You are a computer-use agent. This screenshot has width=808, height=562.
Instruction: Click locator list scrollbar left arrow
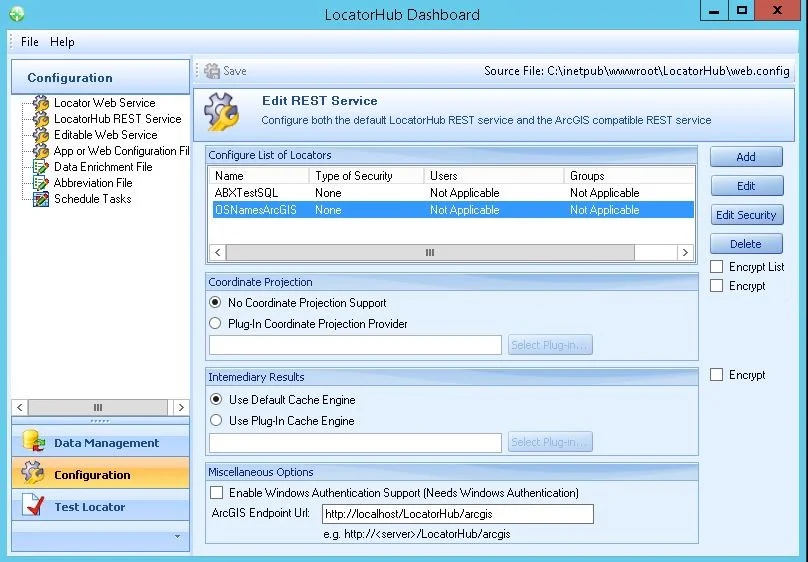click(217, 252)
